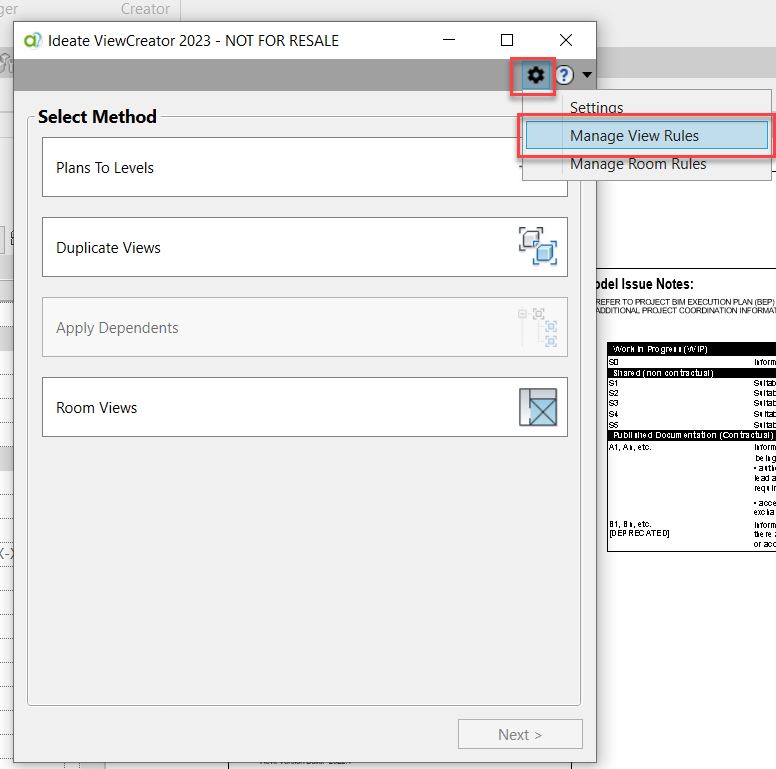
Task: Click the Select Method group heading
Action: pos(97,117)
